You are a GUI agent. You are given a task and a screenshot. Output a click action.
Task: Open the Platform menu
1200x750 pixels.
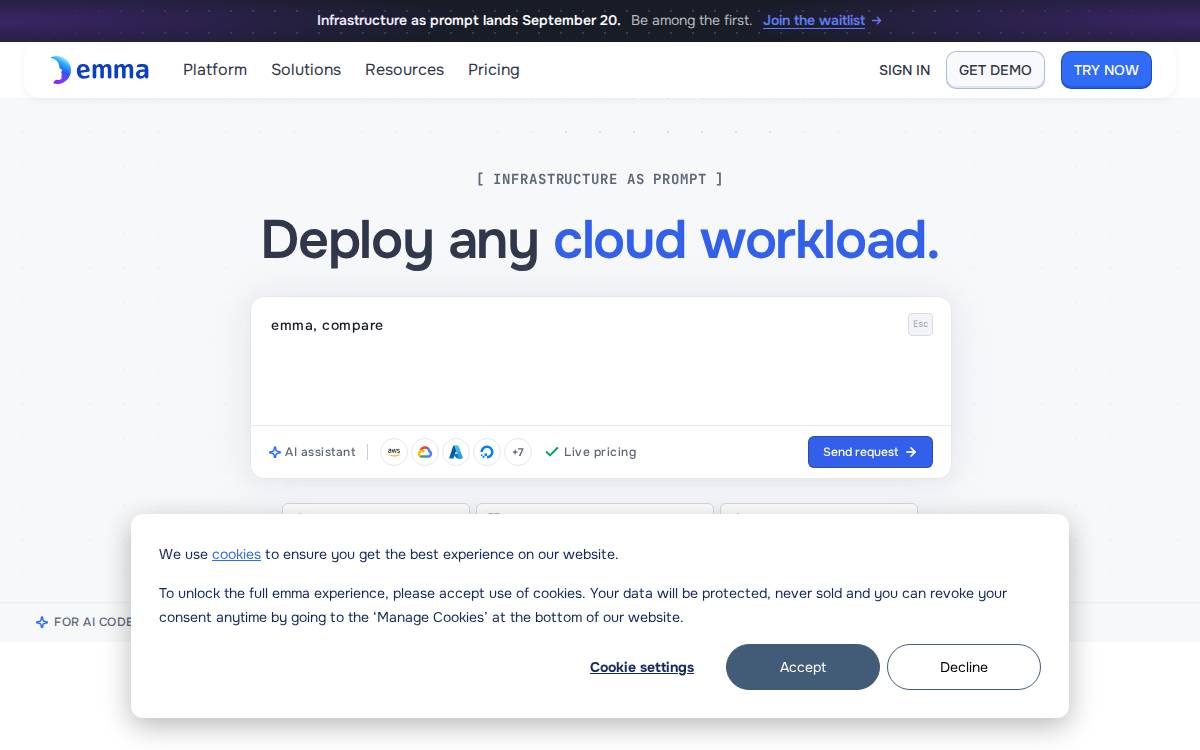point(215,70)
